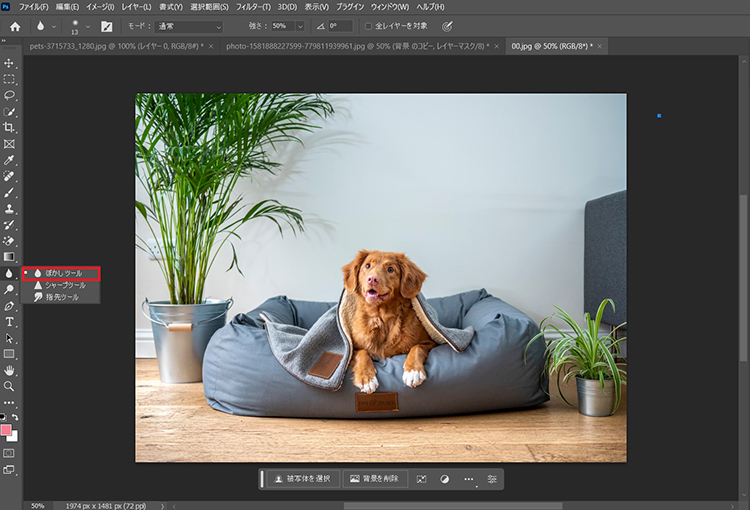Change the screen mode
Screen dimensions: 750x510
(x=9, y=470)
